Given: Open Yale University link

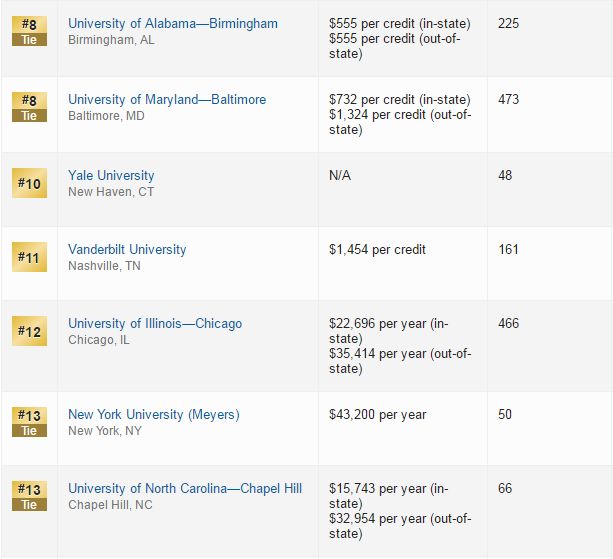Looking at the screenshot, I should [x=111, y=176].
